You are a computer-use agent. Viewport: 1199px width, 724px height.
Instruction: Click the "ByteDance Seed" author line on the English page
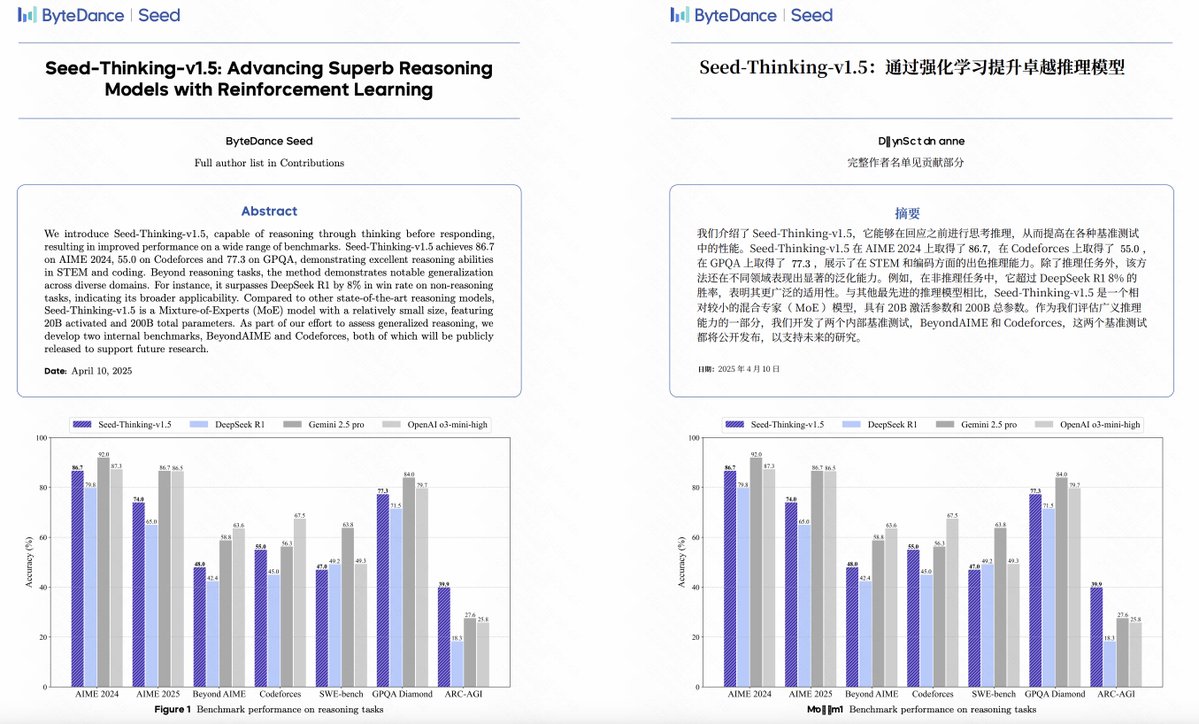269,141
